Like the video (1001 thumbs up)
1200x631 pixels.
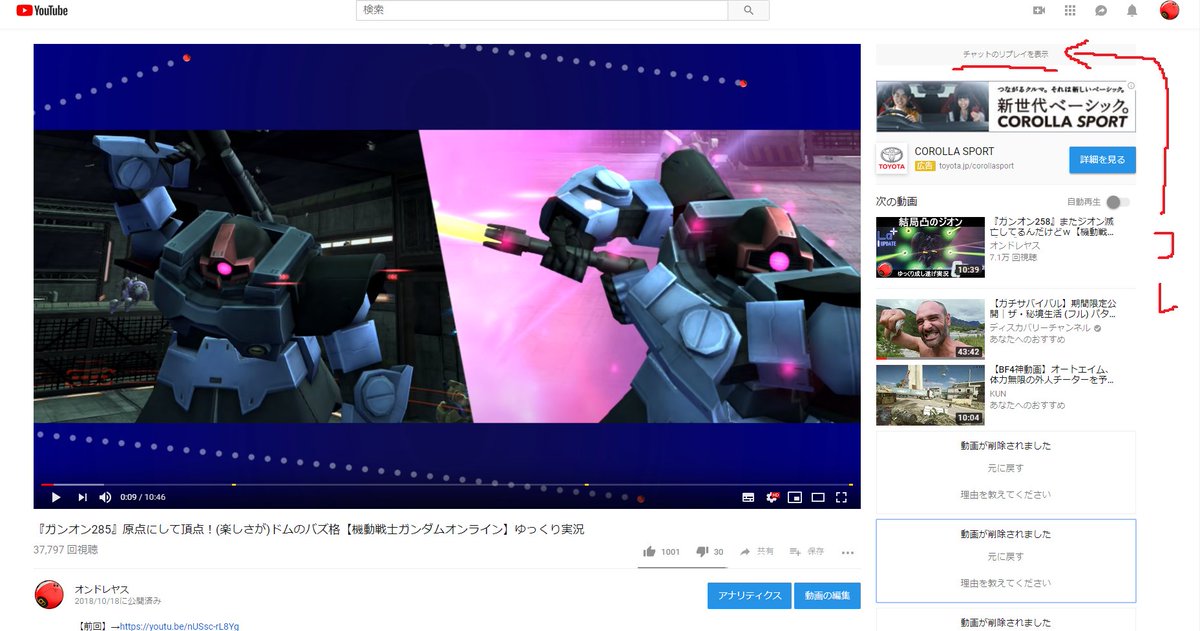(x=661, y=551)
